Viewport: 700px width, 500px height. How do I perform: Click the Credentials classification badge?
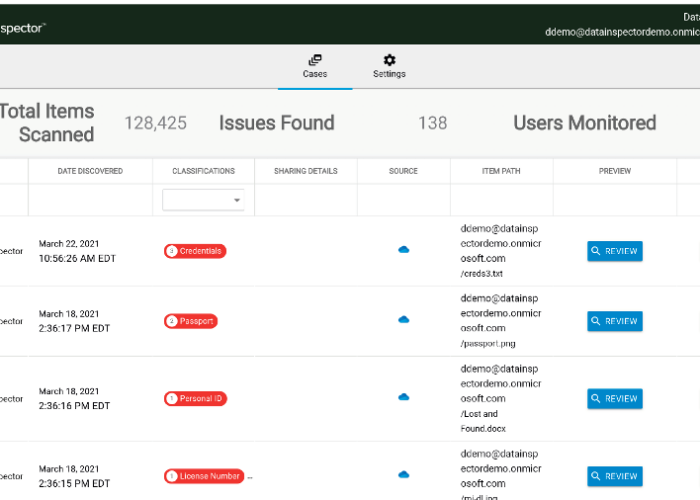click(195, 251)
